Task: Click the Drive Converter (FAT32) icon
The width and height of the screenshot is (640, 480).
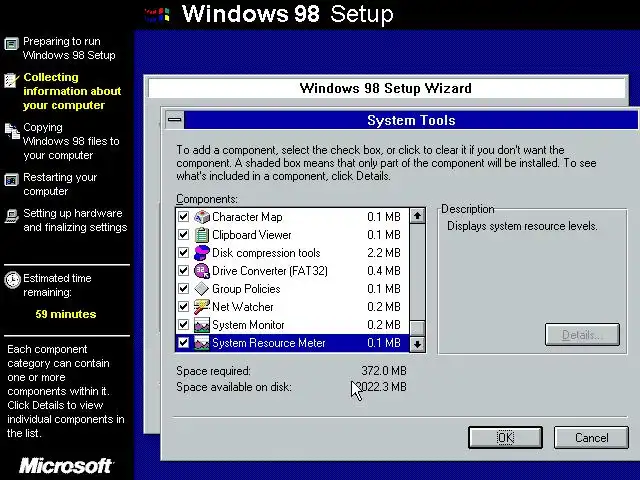Action: 202,271
